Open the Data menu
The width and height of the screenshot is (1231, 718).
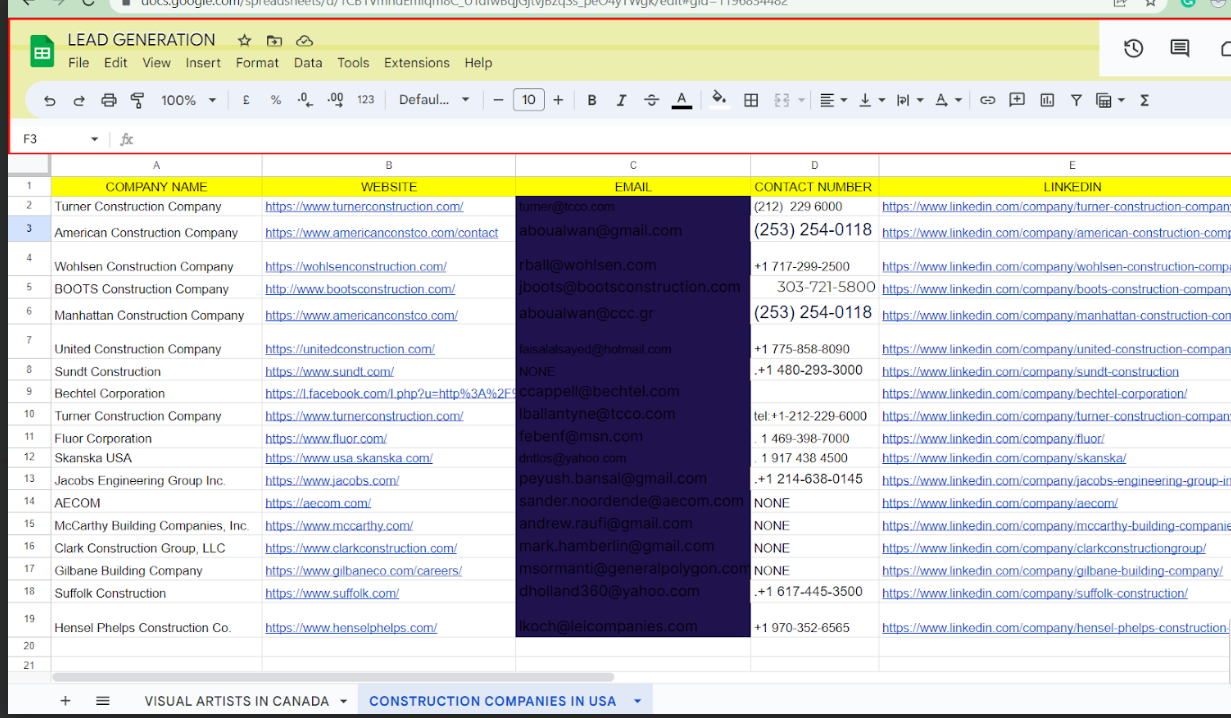pyautogui.click(x=308, y=63)
